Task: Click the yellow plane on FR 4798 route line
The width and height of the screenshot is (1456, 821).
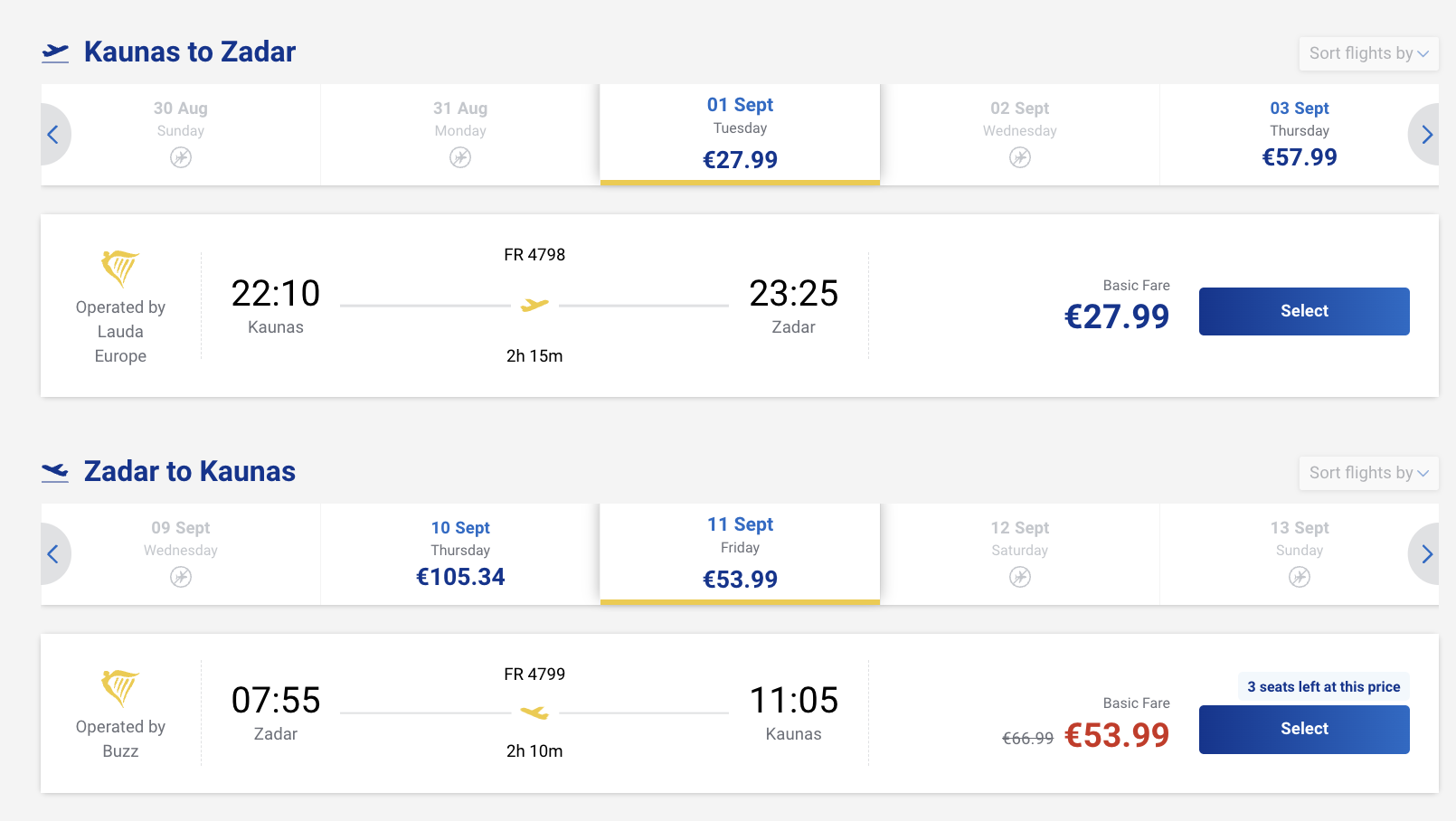Action: pyautogui.click(x=534, y=306)
